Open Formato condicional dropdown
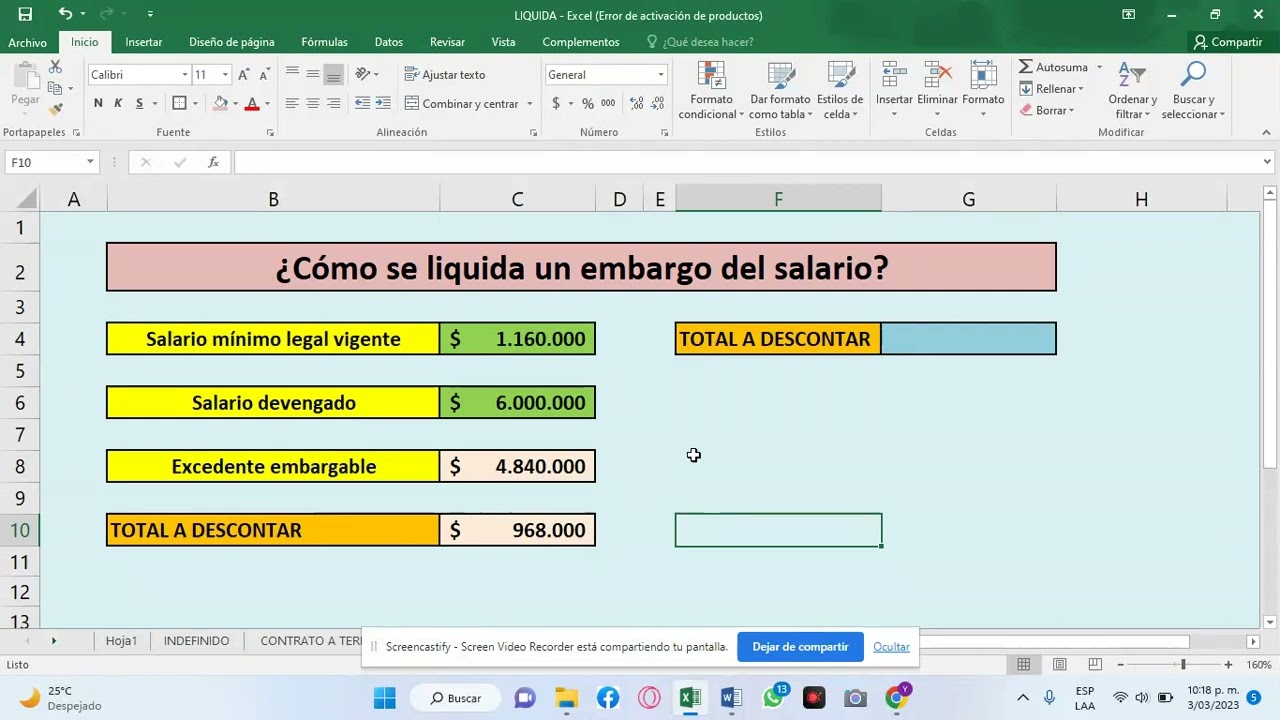 pos(711,91)
